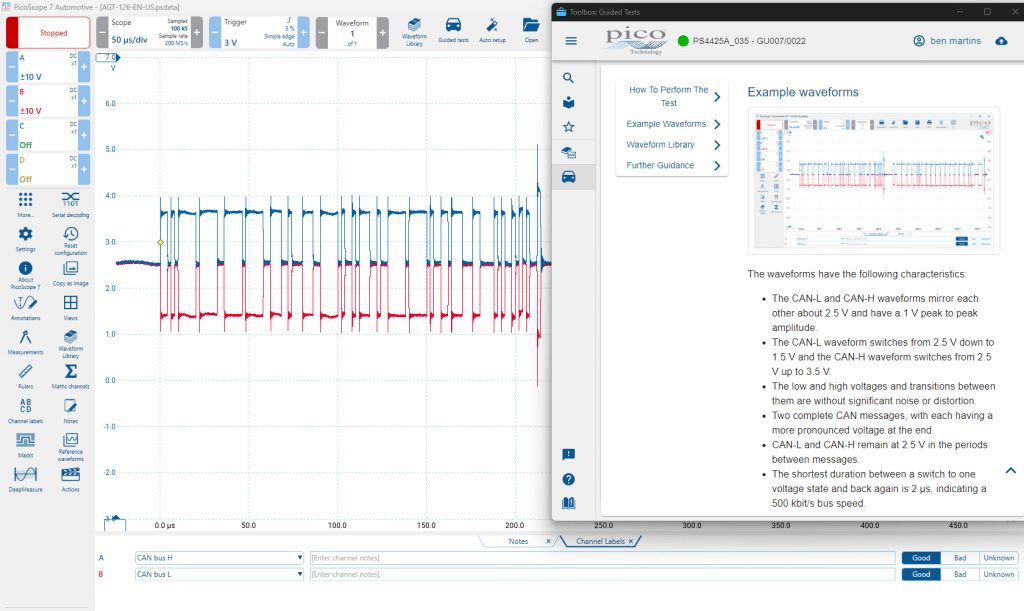Screen dimensions: 1024x611
Task: Open the Maths channels tool
Action: 71,377
